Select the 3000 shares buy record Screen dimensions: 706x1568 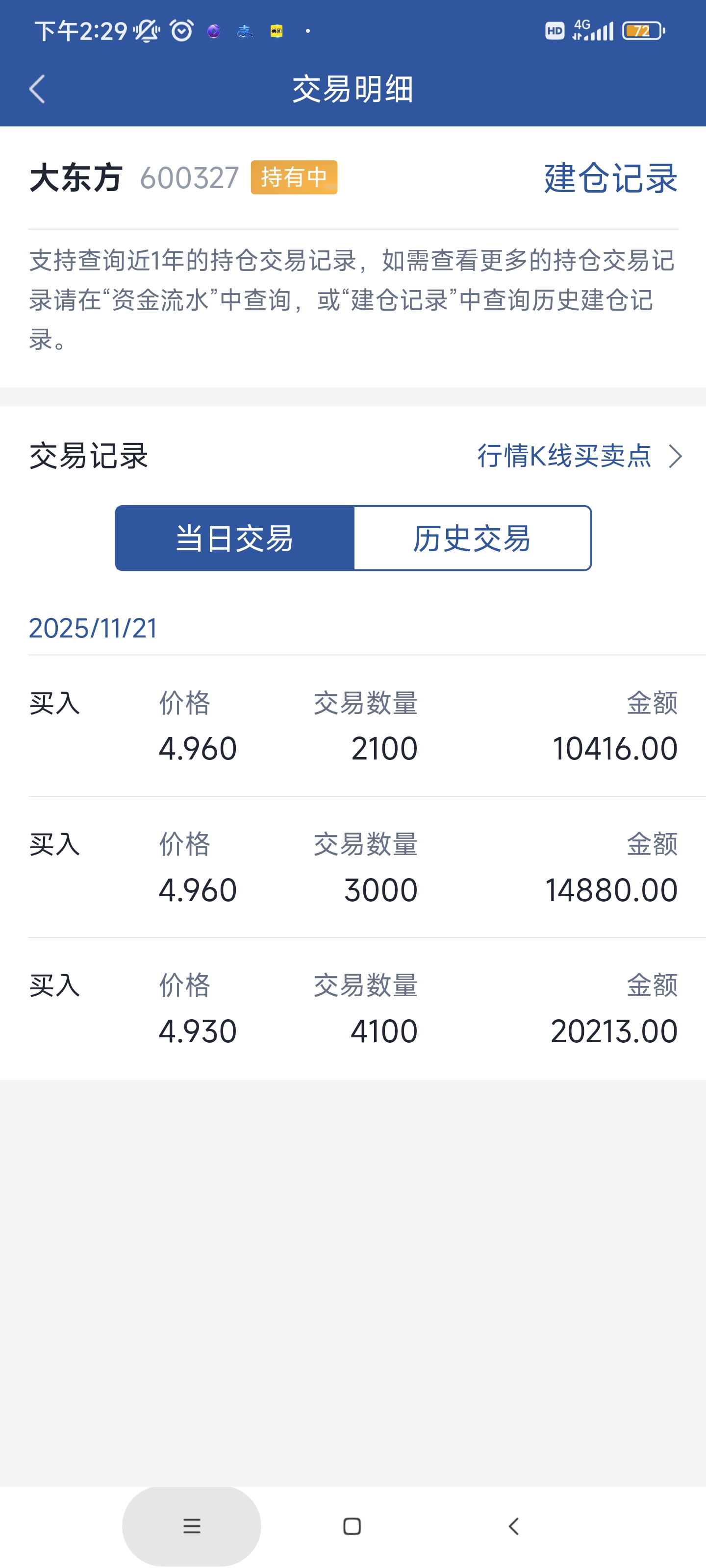[353, 867]
